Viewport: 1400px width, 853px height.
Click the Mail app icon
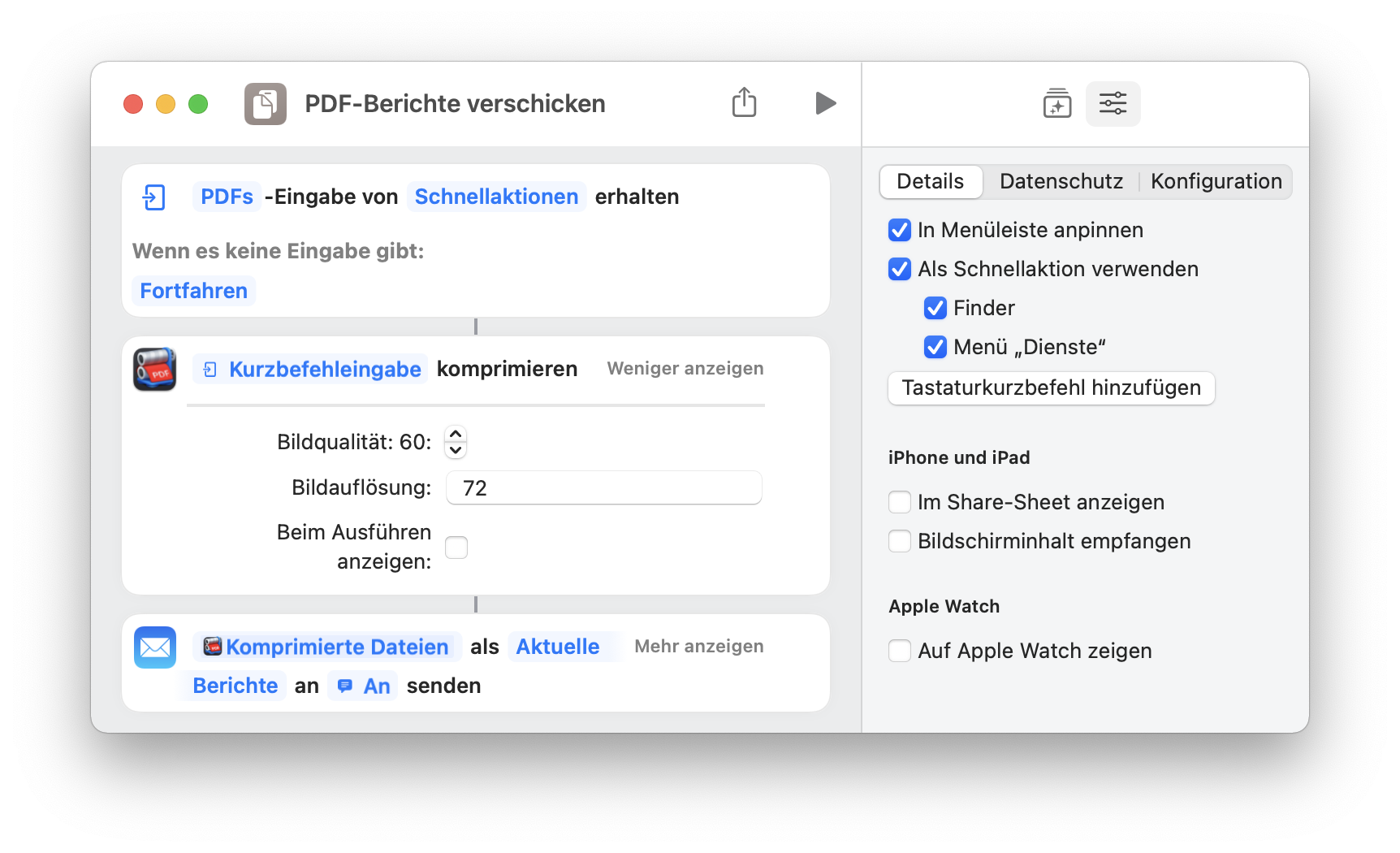point(155,647)
